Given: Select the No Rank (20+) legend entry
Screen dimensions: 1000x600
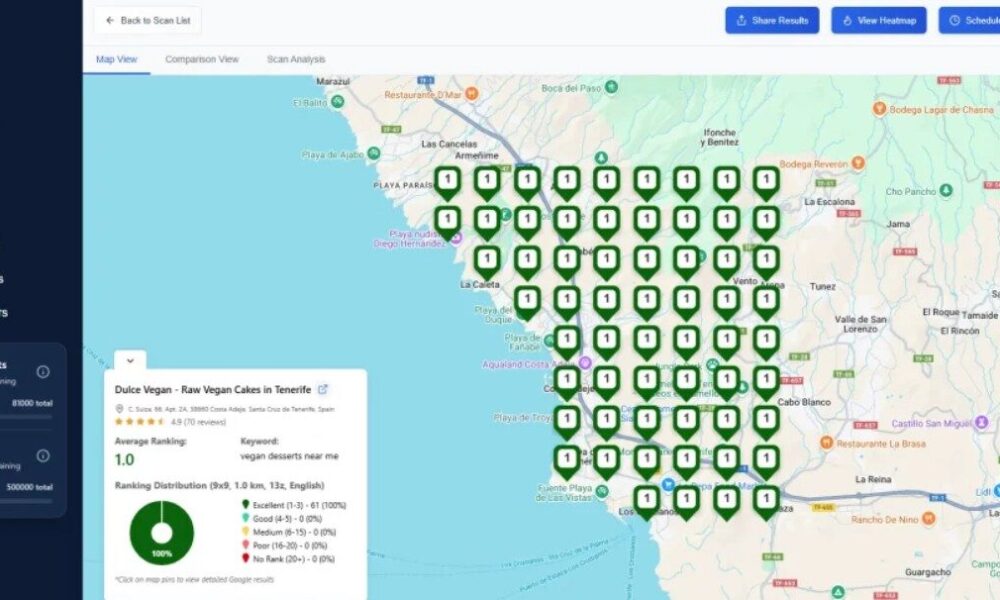Looking at the screenshot, I should point(288,559).
